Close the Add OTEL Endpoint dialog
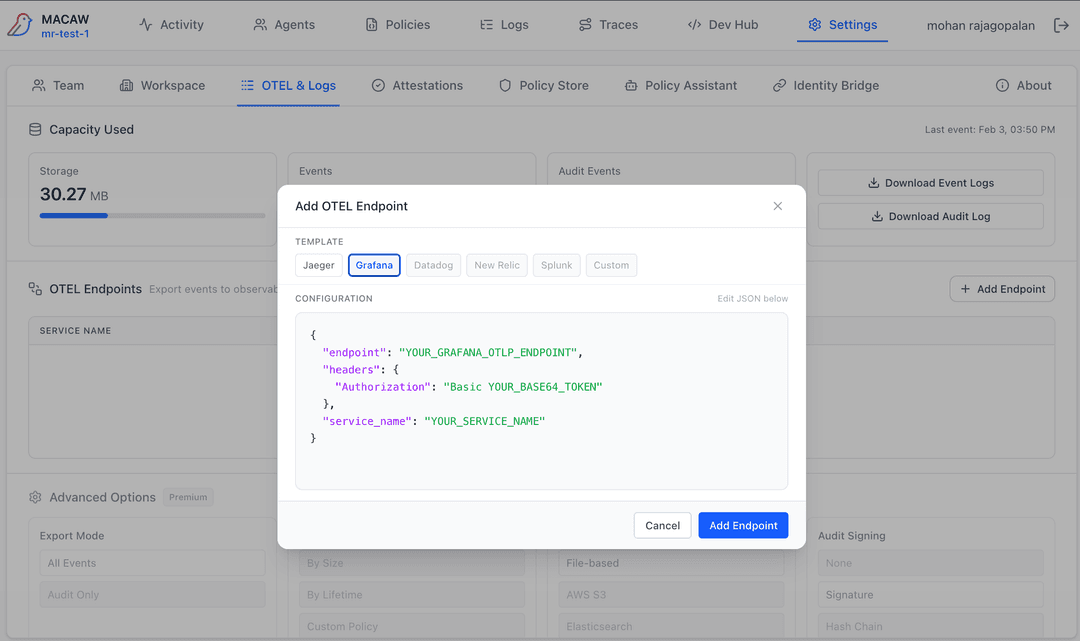The image size is (1080, 641). 778,206
